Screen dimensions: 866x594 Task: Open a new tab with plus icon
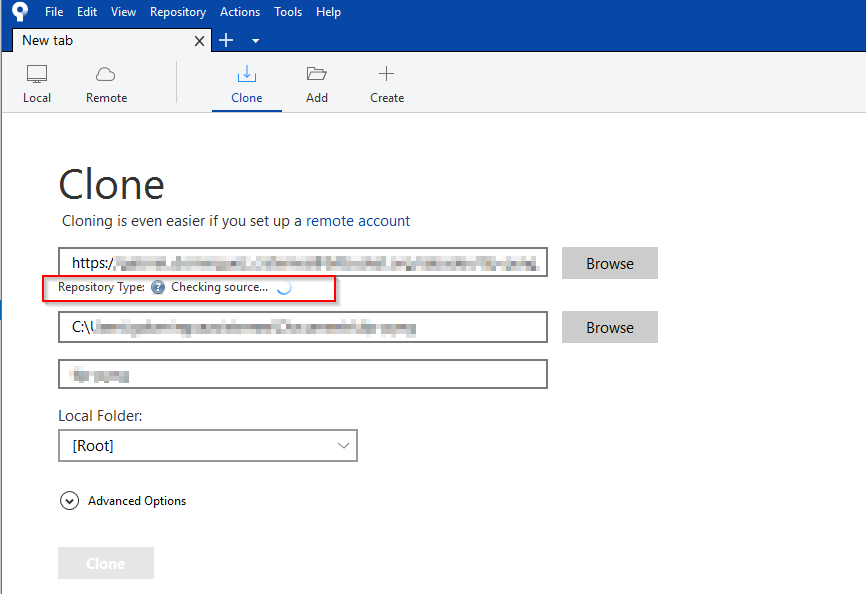(226, 40)
